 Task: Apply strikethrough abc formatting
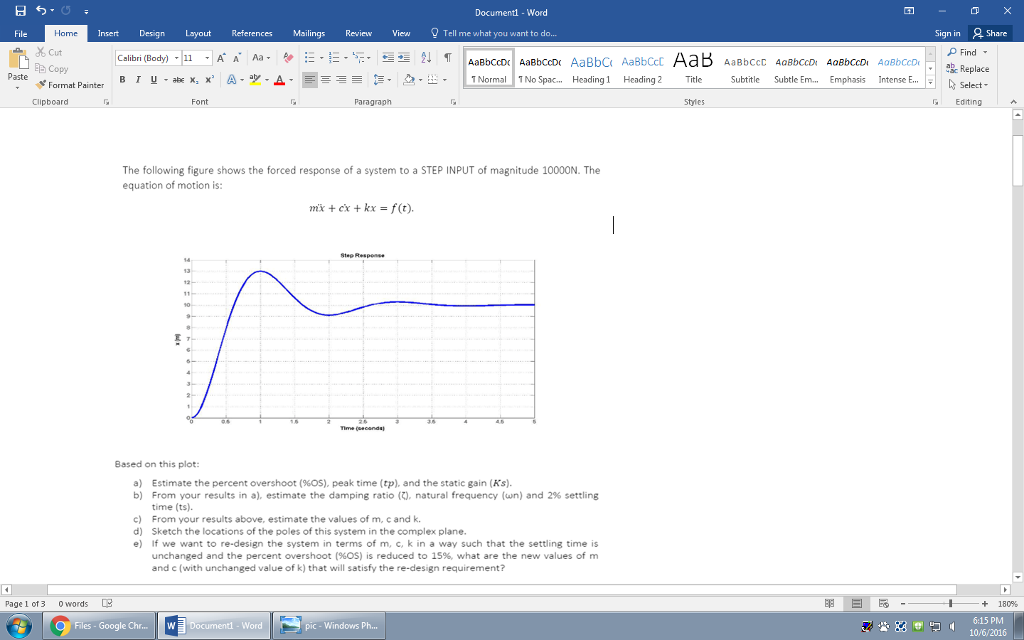(178, 80)
